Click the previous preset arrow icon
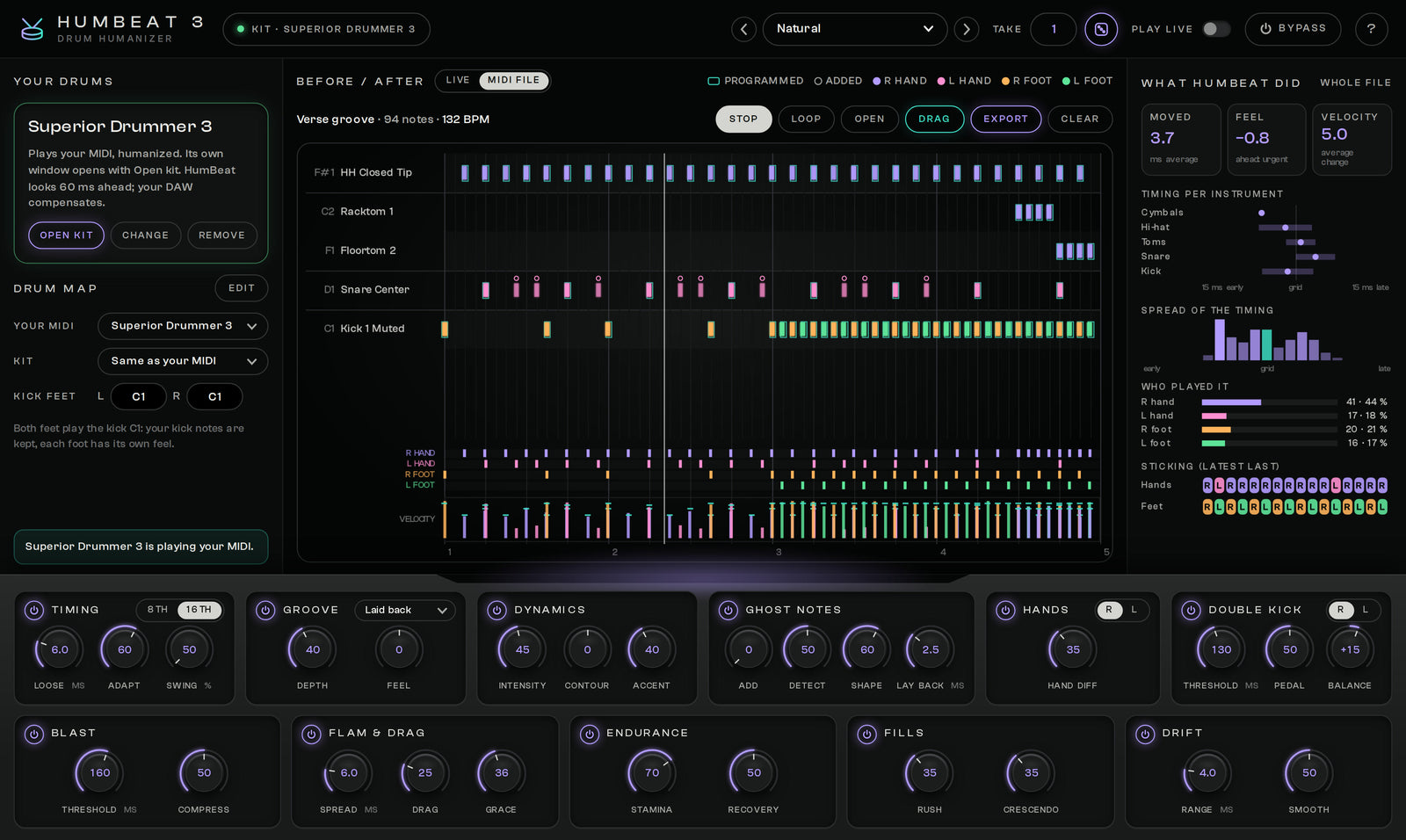The height and width of the screenshot is (840, 1406). [743, 29]
